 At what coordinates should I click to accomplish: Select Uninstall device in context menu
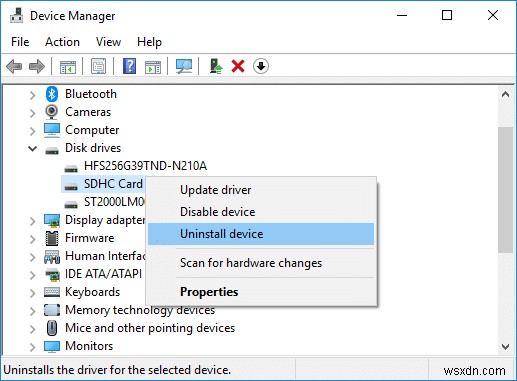click(x=261, y=234)
